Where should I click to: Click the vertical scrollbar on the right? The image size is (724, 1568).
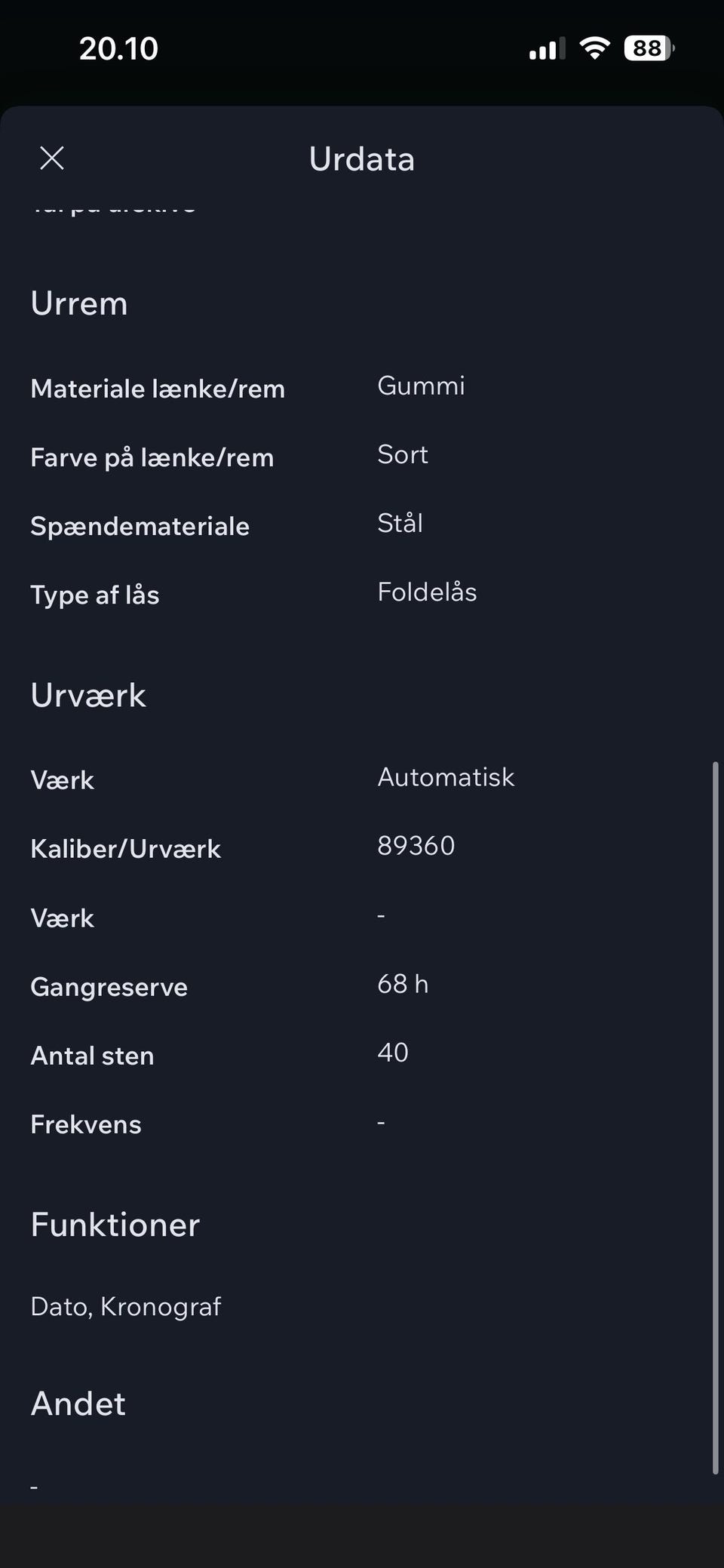(x=715, y=1117)
